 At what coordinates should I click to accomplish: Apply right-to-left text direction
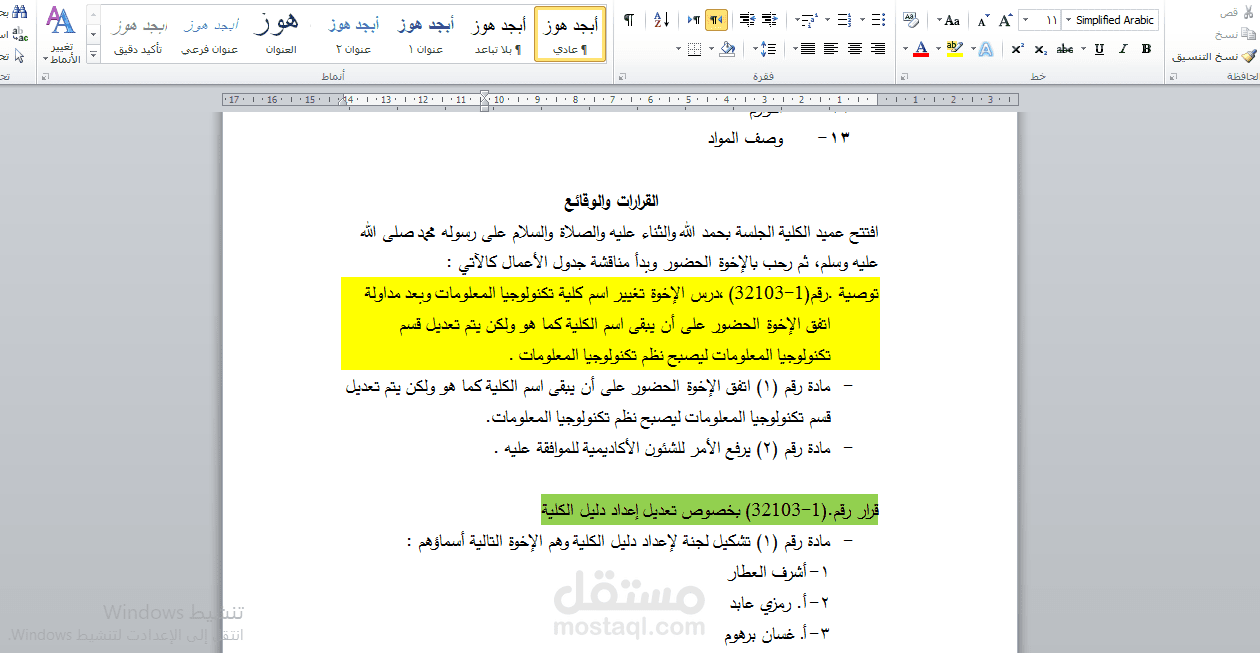coord(717,20)
